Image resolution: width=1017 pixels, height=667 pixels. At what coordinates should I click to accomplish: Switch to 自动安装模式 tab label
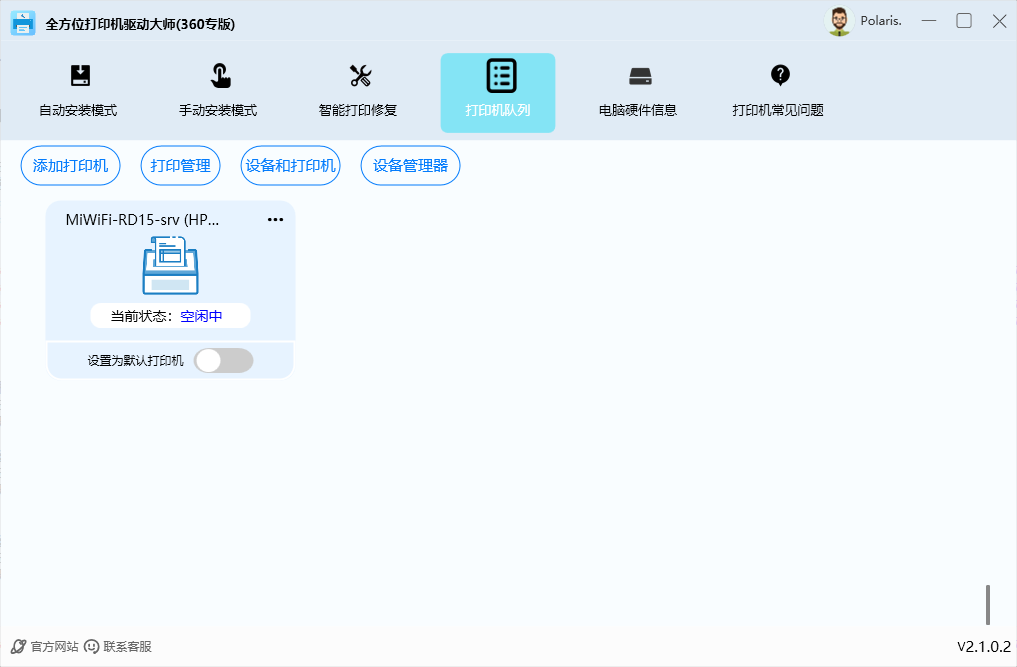(x=78, y=110)
